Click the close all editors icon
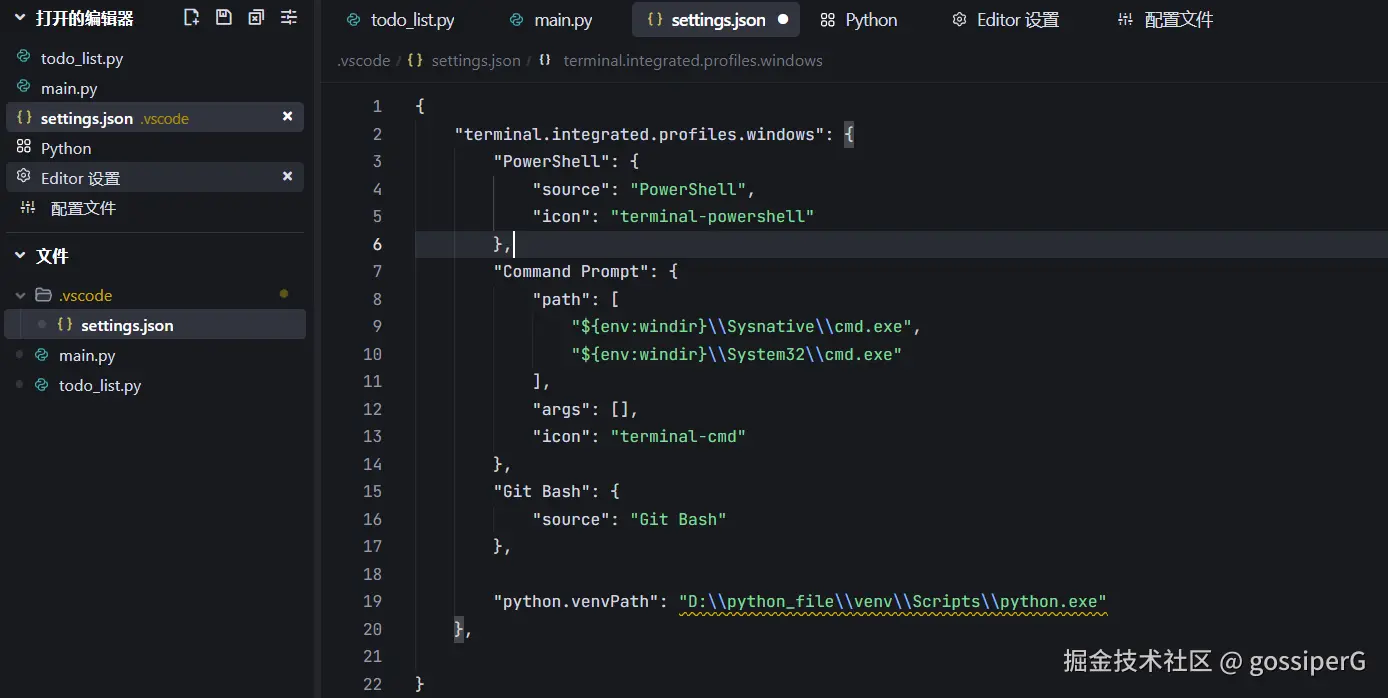 (257, 17)
